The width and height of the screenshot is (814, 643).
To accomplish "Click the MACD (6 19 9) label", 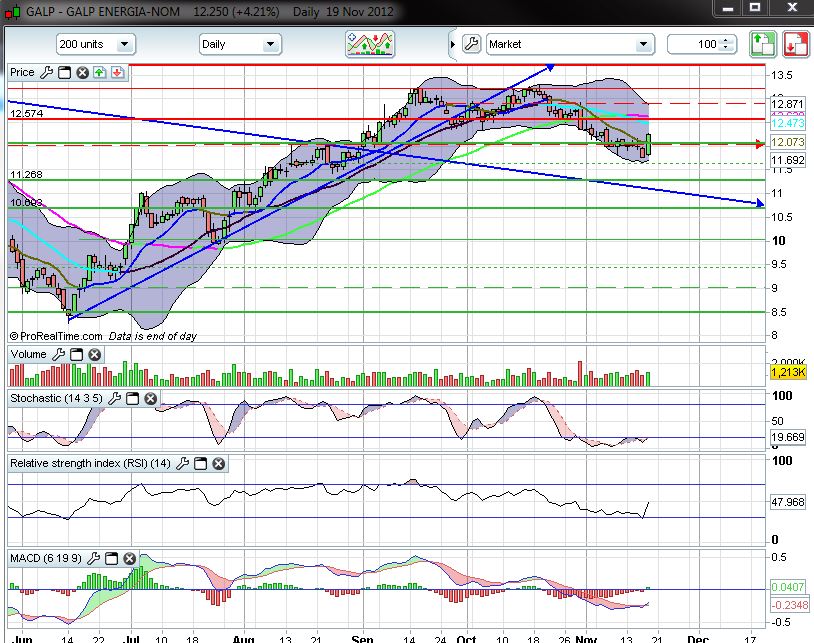I will pyautogui.click(x=46, y=558).
